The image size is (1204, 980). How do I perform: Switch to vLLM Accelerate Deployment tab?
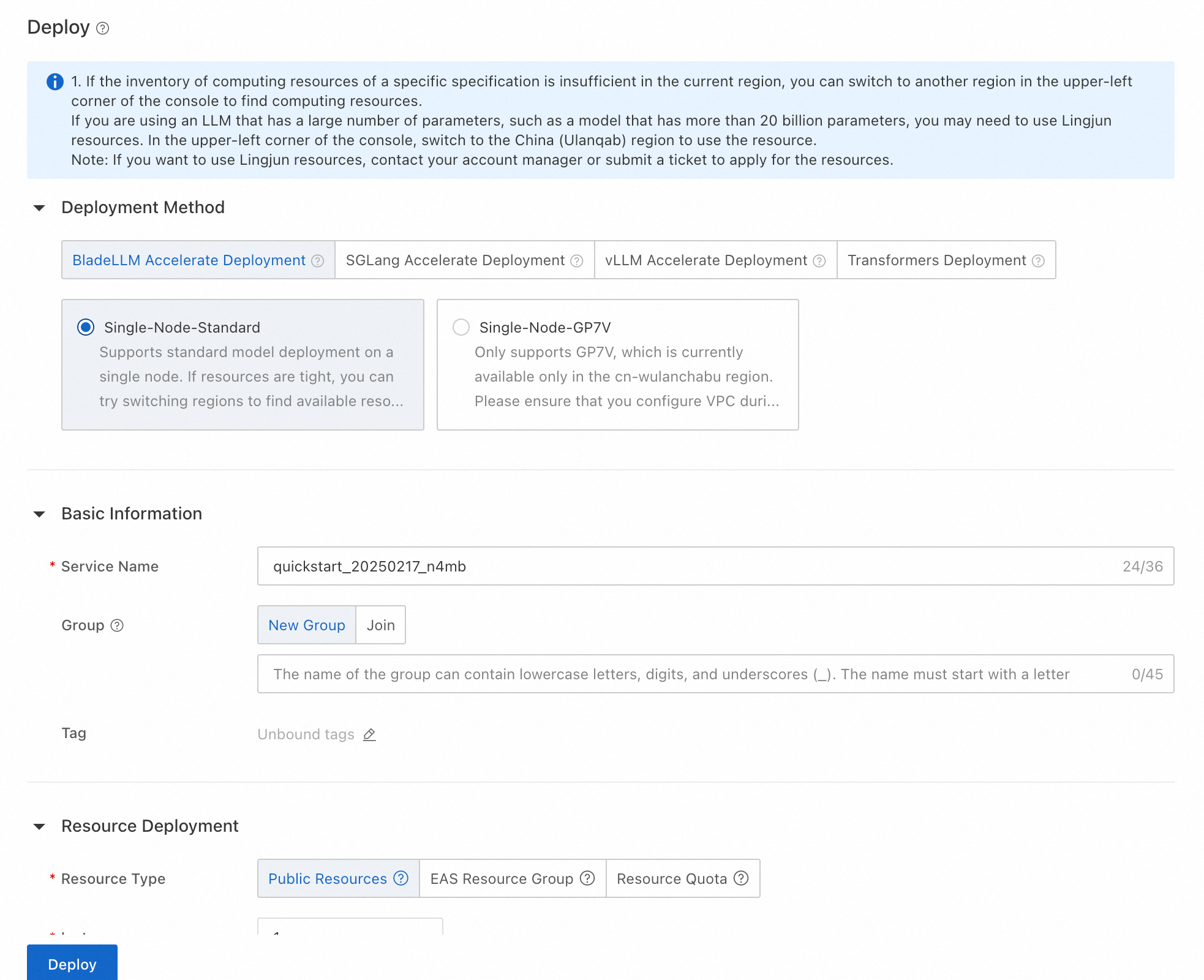(x=716, y=260)
